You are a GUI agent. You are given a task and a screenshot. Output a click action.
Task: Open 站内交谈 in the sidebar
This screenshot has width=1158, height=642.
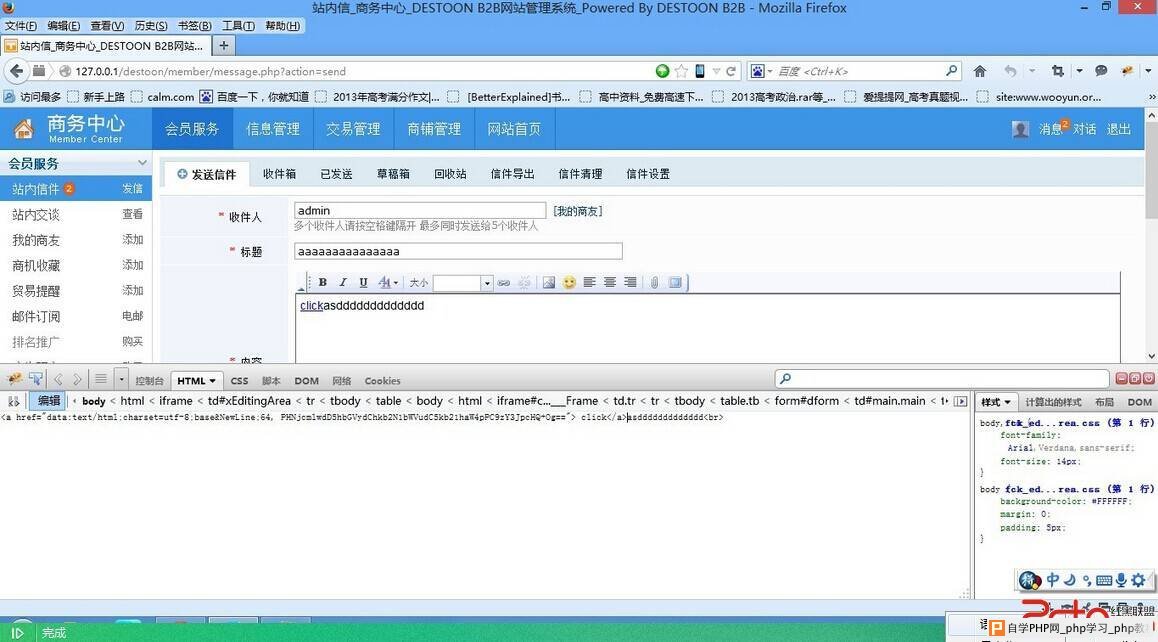(35, 215)
